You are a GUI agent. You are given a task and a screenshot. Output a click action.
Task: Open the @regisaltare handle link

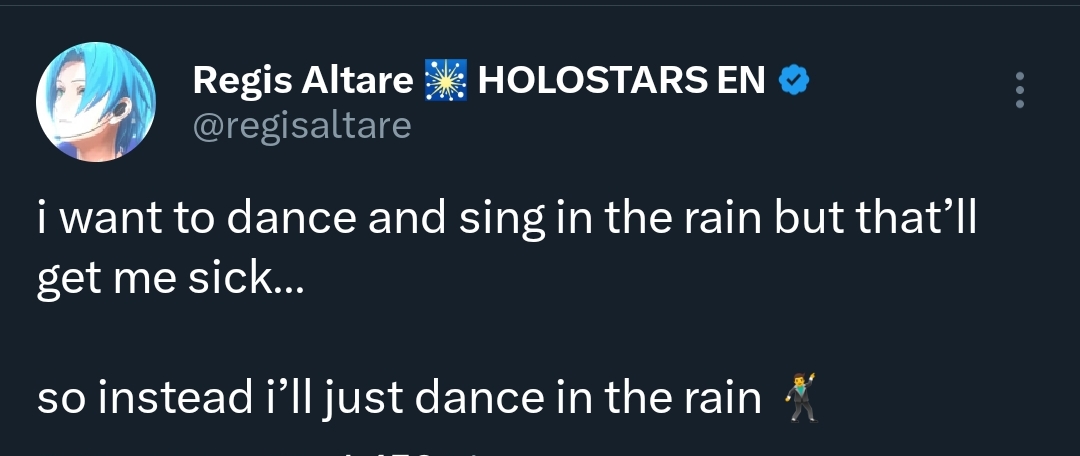coord(301,126)
